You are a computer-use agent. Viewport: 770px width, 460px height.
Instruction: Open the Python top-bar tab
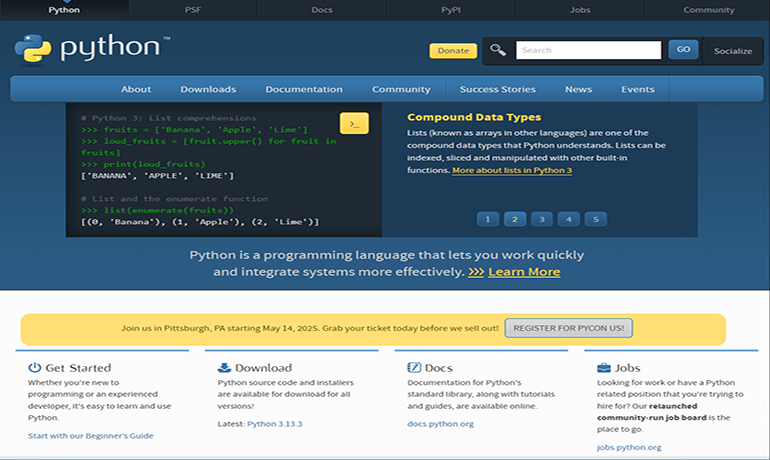click(64, 10)
